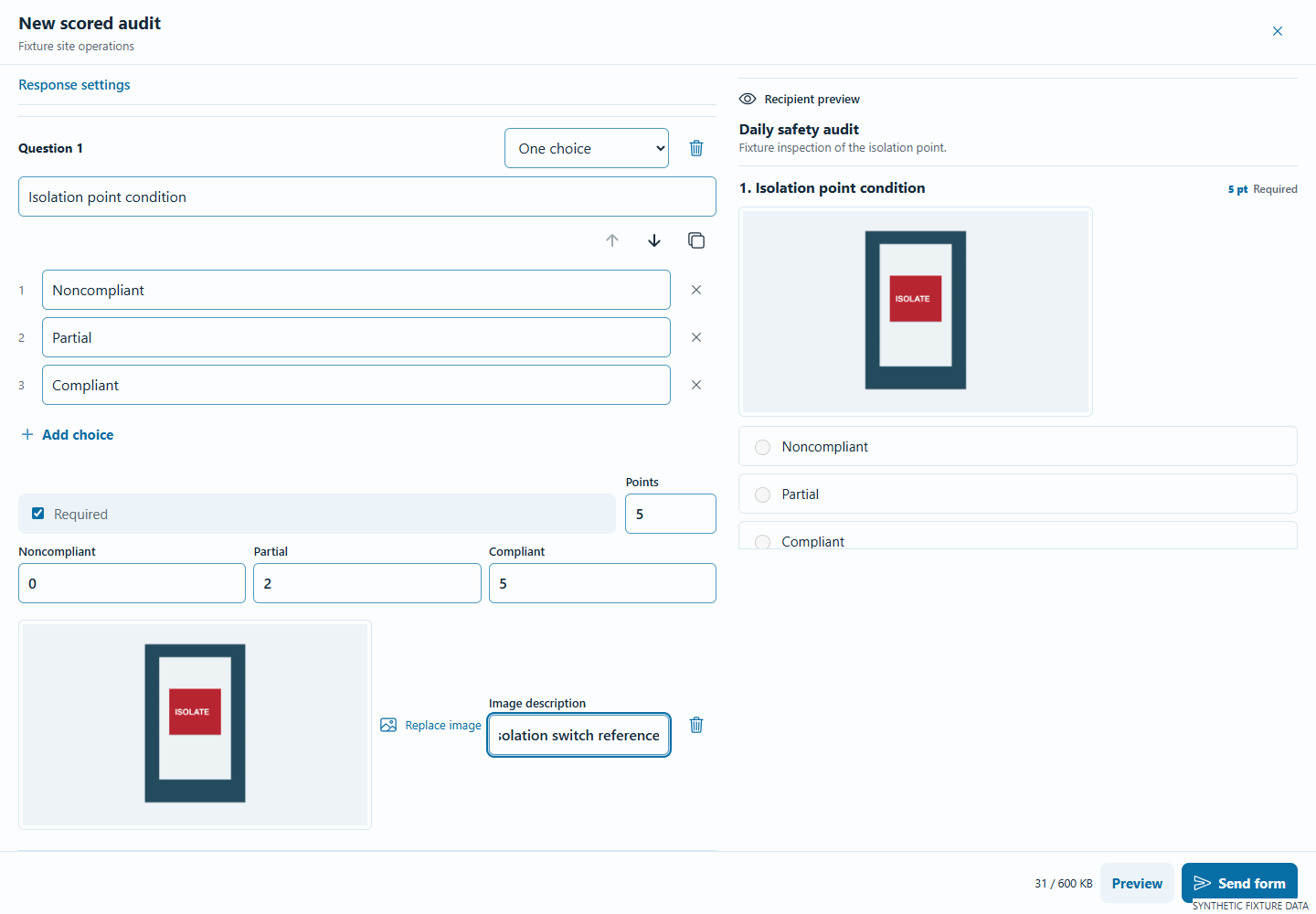Edit the question title field
The width and height of the screenshot is (1316, 914).
point(367,197)
